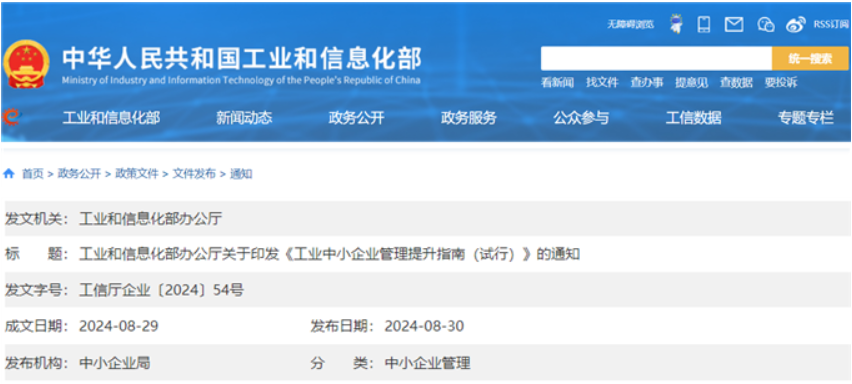Open the mobile version icon

pos(704,24)
